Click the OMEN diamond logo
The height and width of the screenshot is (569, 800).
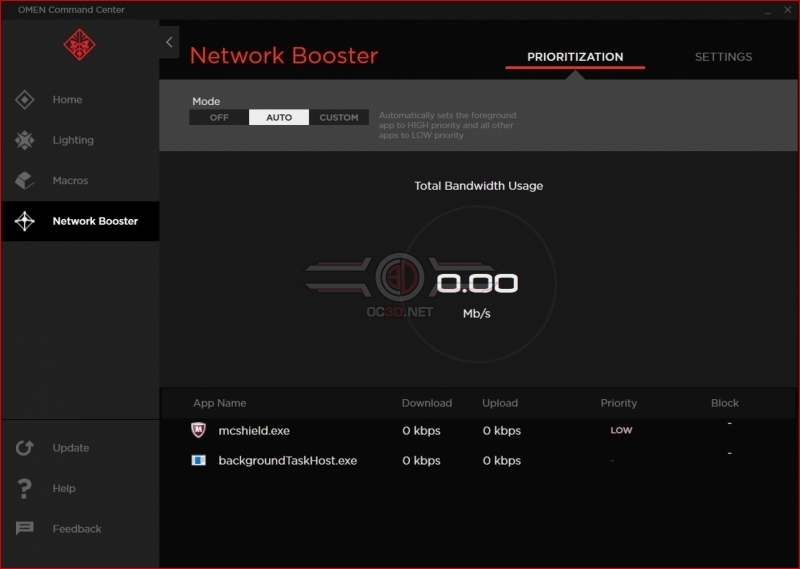[x=79, y=45]
